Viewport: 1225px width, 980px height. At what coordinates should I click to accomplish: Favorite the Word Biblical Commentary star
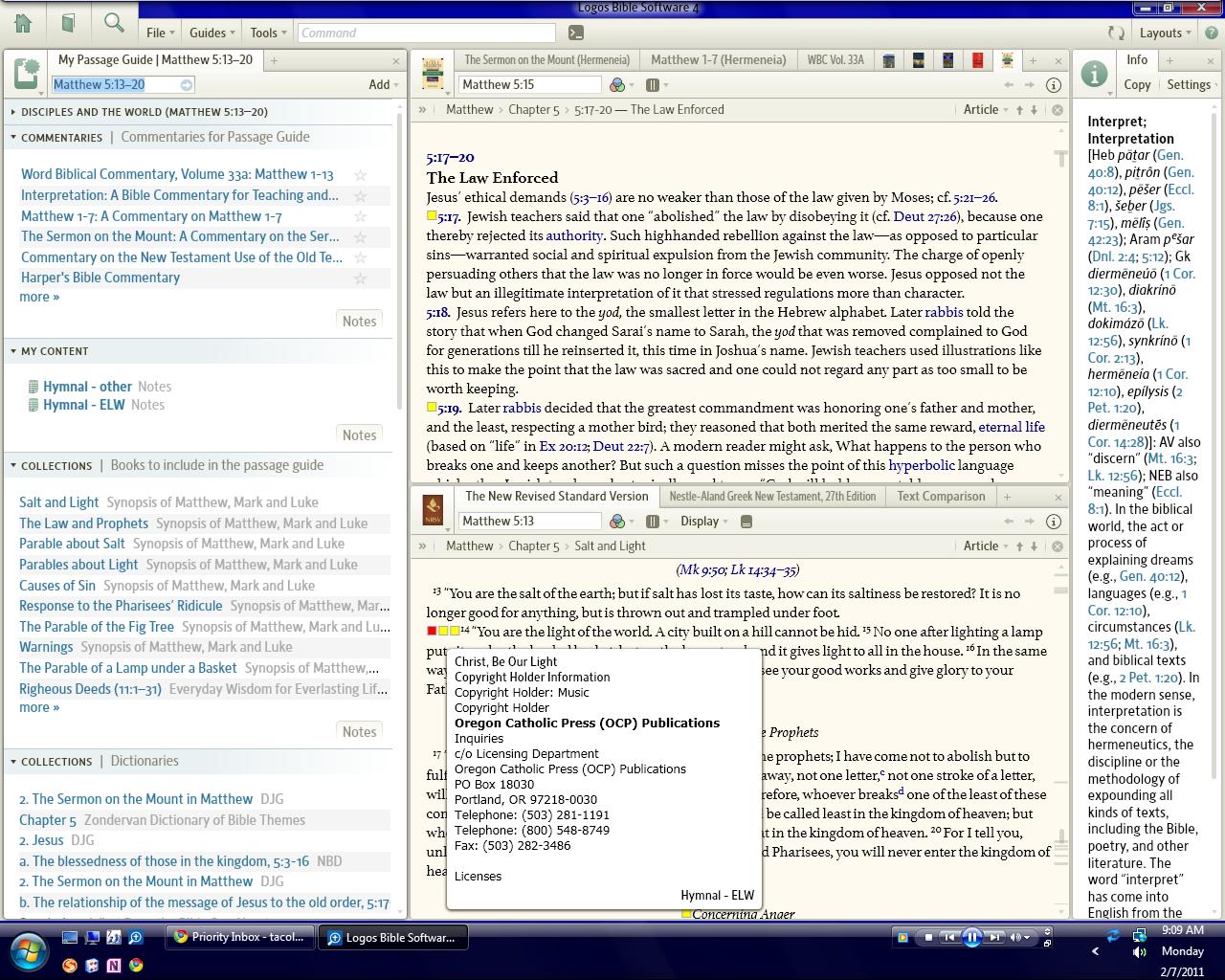pos(361,175)
